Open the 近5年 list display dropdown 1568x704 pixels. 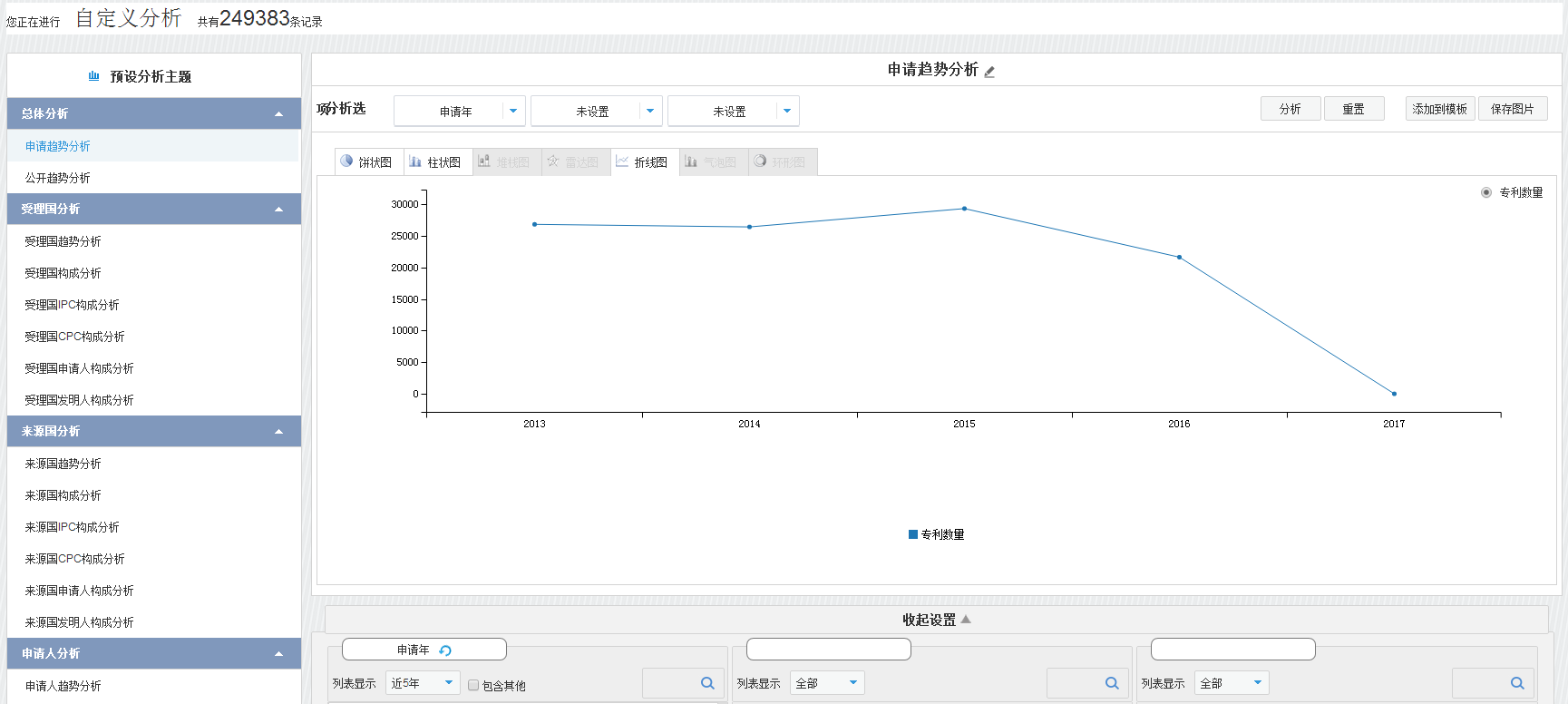coord(448,682)
